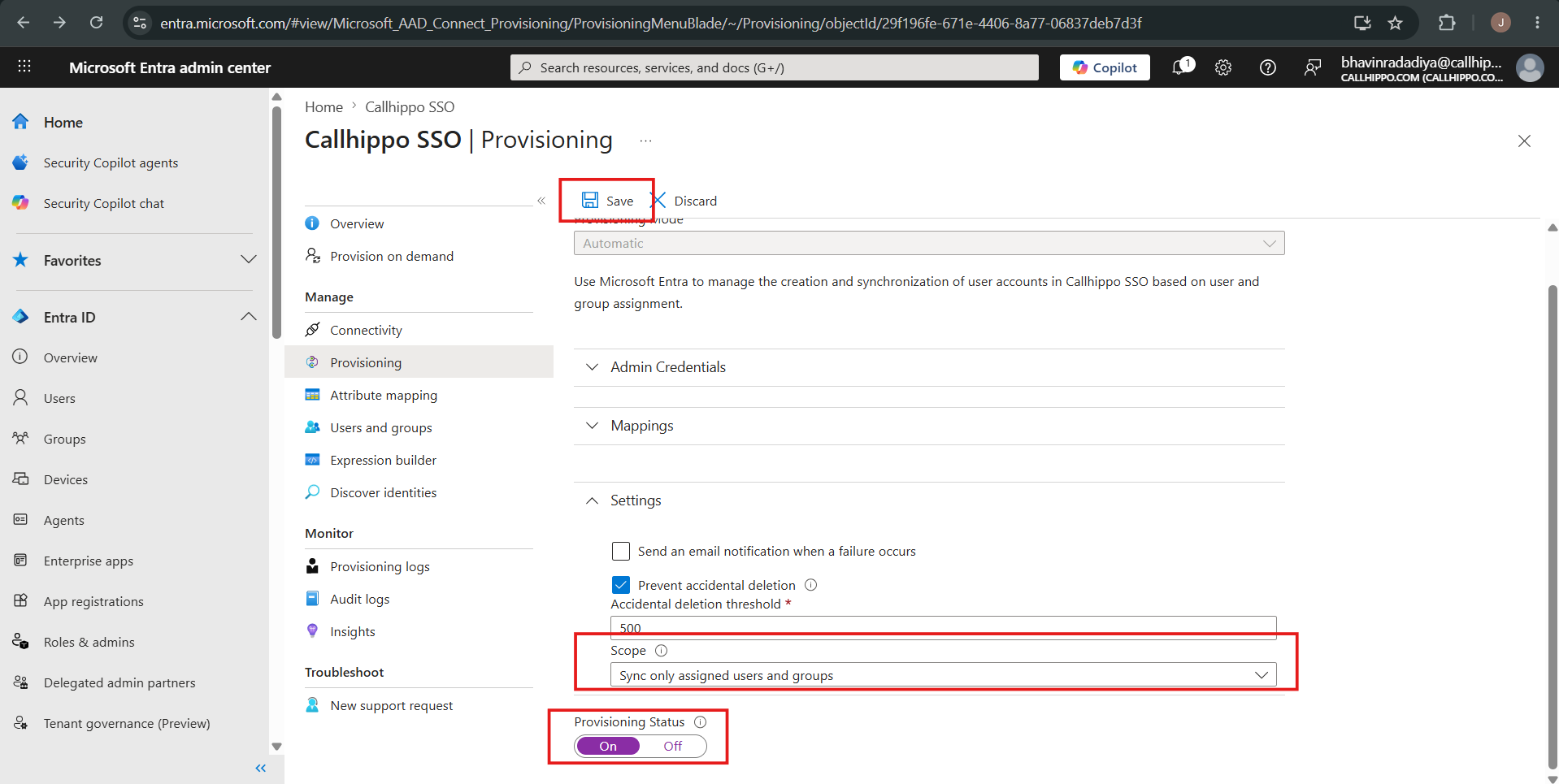Click the Enterprise apps icon
Image resolution: width=1559 pixels, height=784 pixels.
click(21, 560)
